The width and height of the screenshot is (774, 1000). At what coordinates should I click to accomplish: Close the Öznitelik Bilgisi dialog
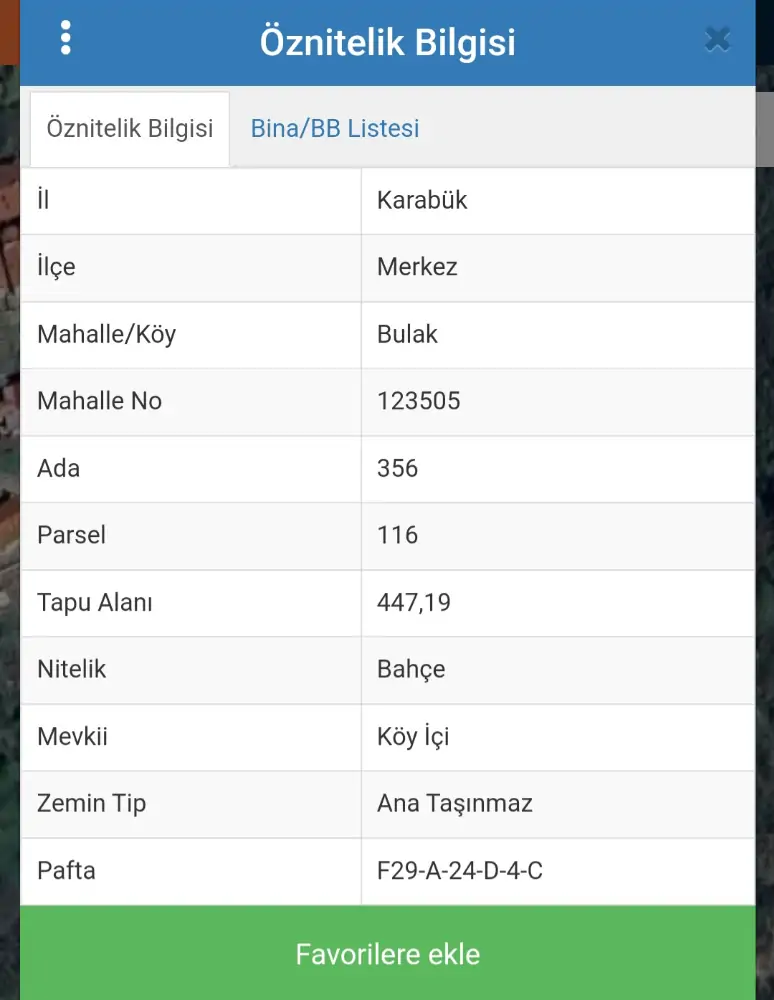pyautogui.click(x=717, y=40)
